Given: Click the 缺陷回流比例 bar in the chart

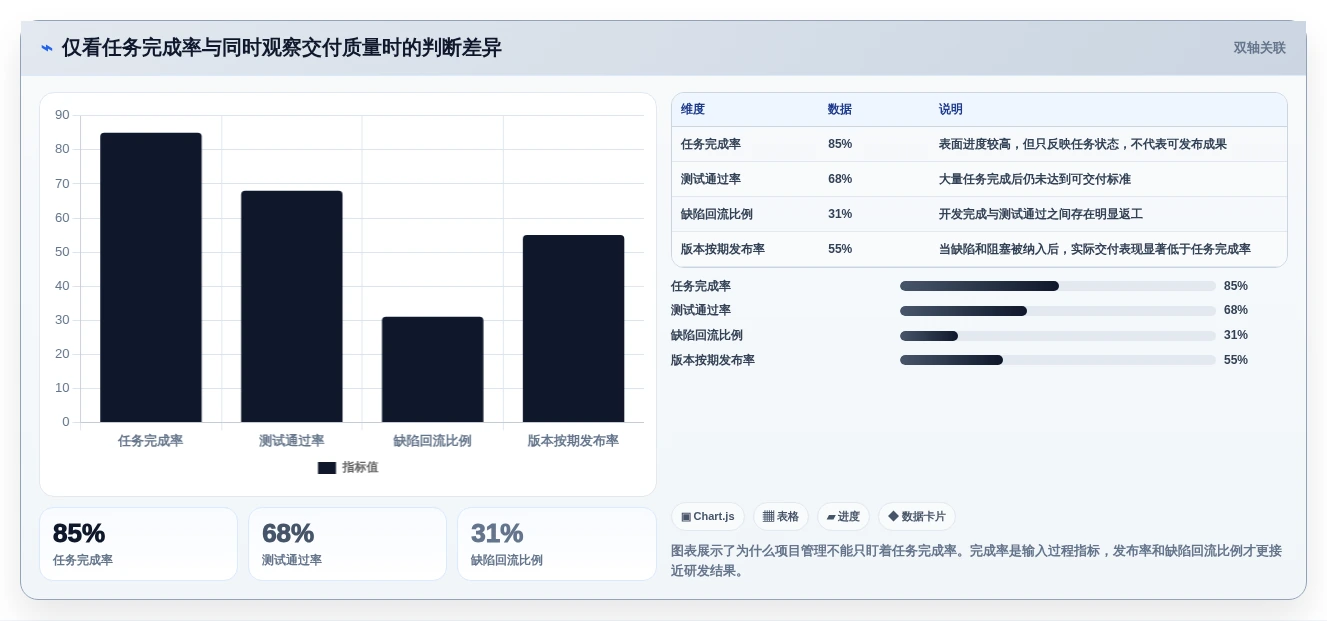Looking at the screenshot, I should coord(432,369).
